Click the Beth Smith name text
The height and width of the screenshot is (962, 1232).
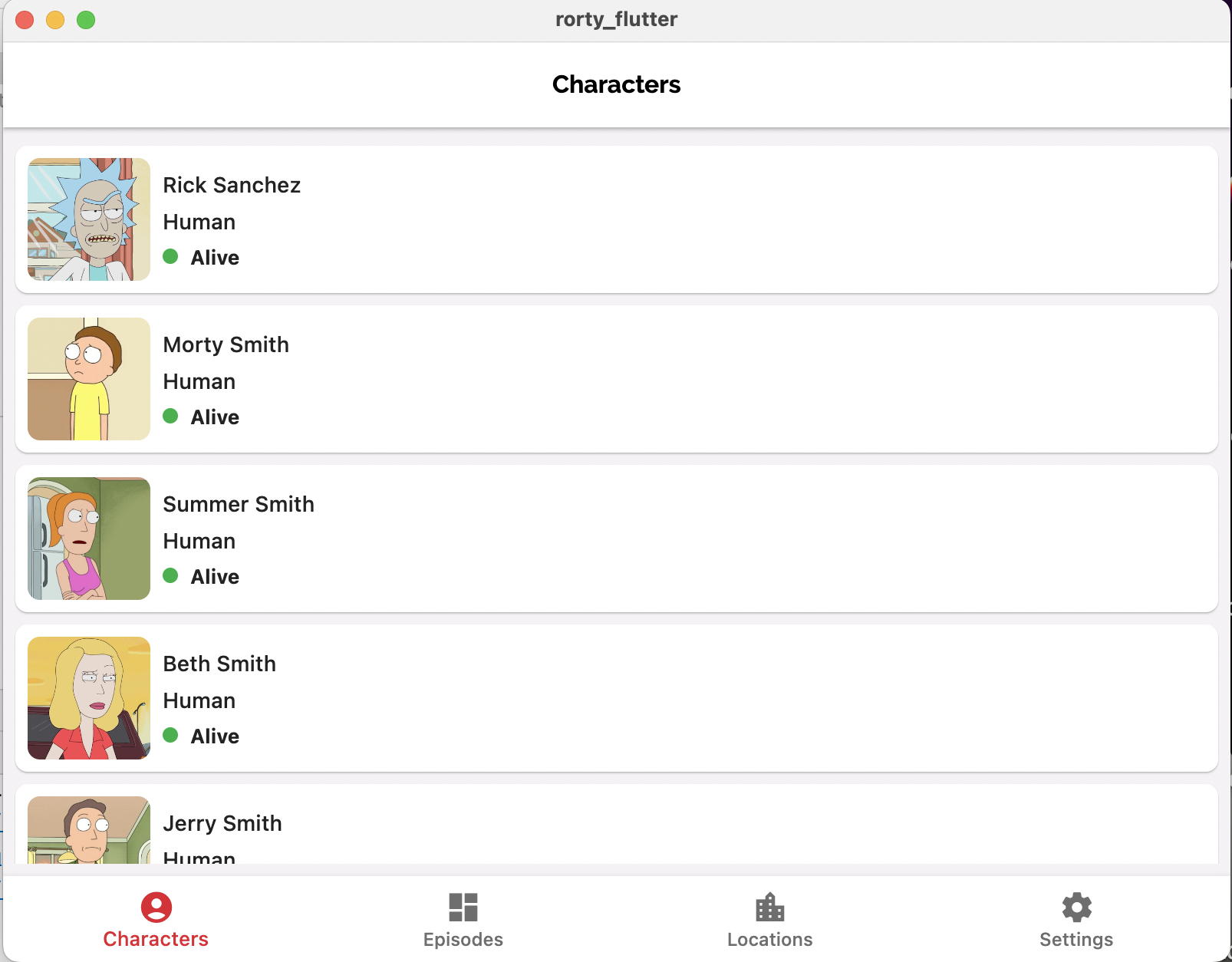coord(219,664)
